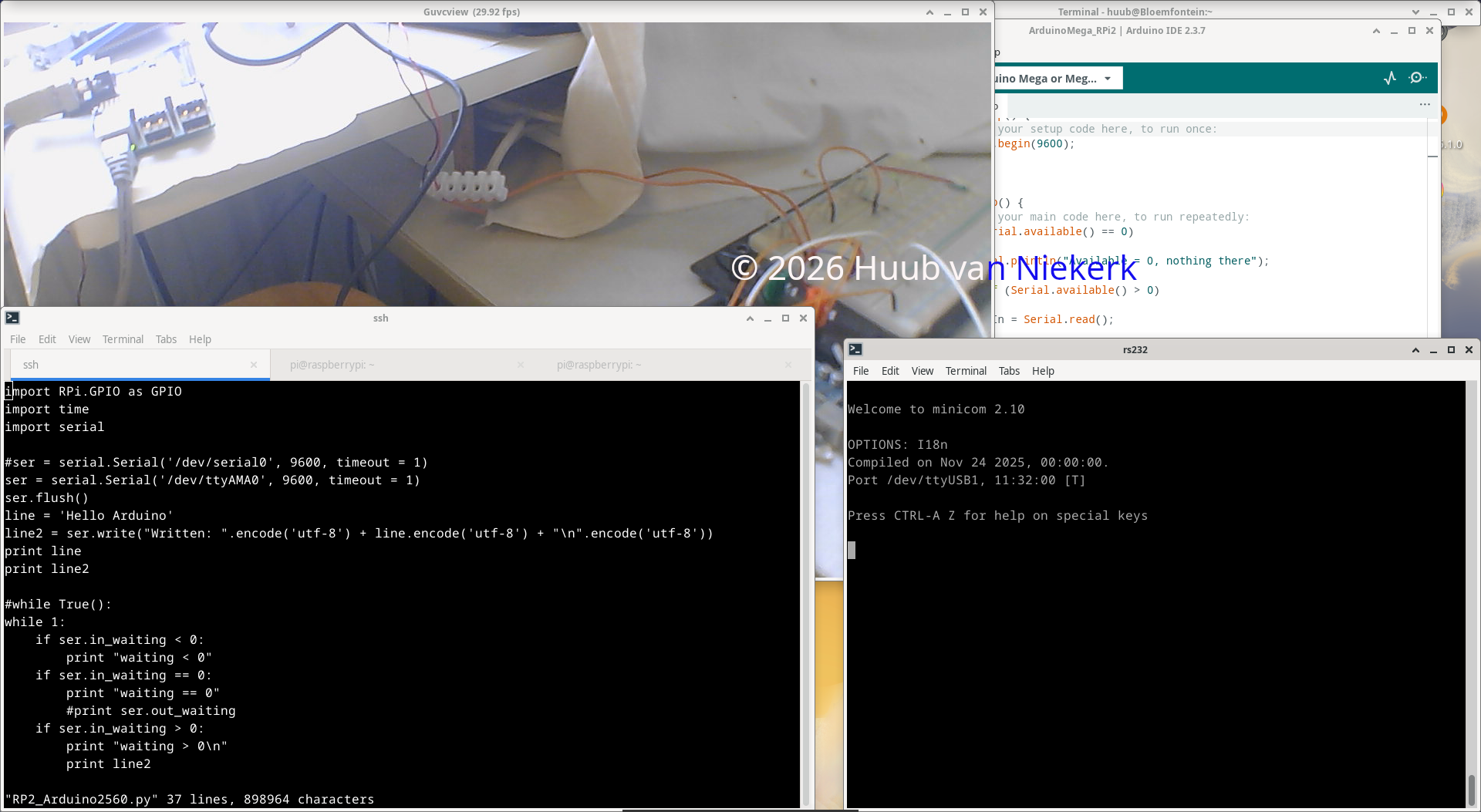
Task: Click the ssh terminal vertical scrollbar
Action: pos(806,594)
